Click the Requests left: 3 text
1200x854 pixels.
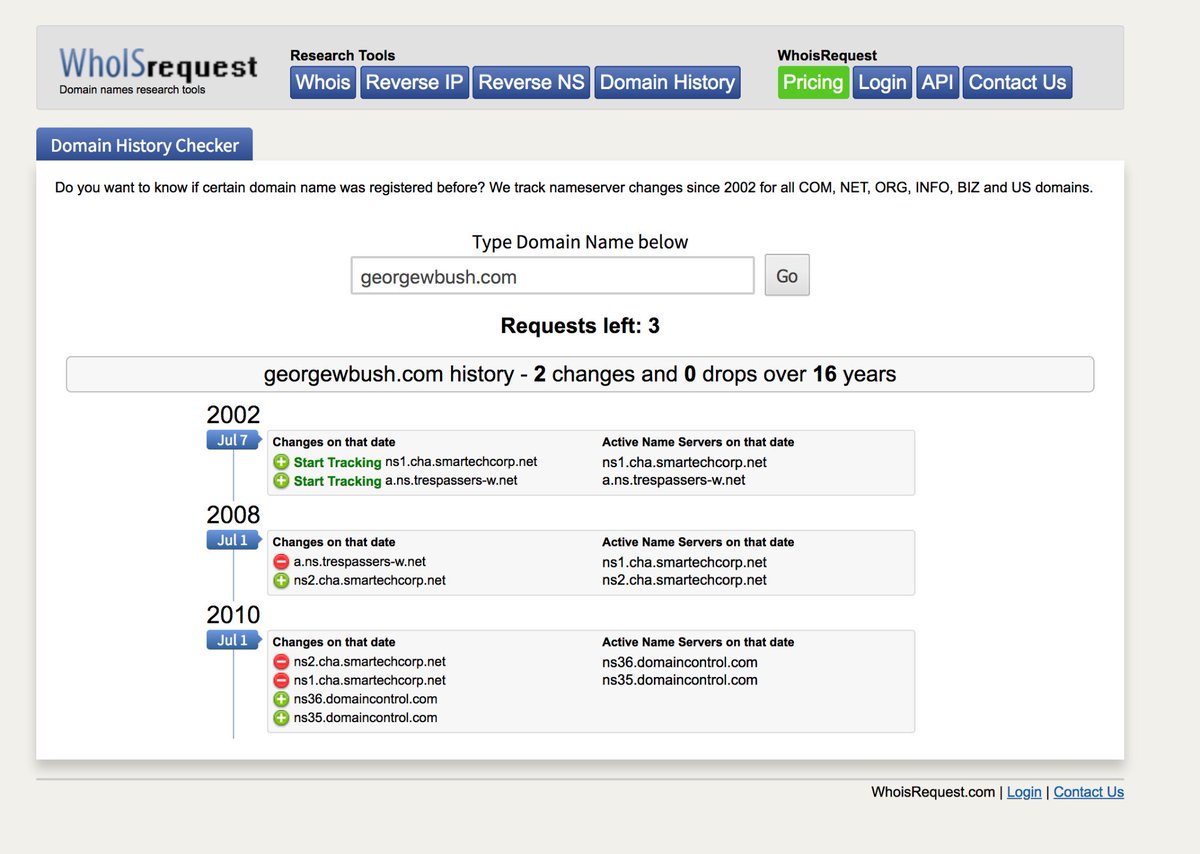[x=580, y=326]
